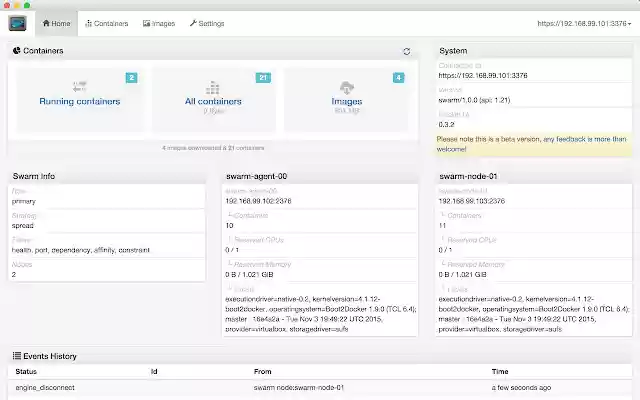The height and width of the screenshot is (400, 640).
Task: Open the Home tab
Action: pyautogui.click(x=55, y=23)
